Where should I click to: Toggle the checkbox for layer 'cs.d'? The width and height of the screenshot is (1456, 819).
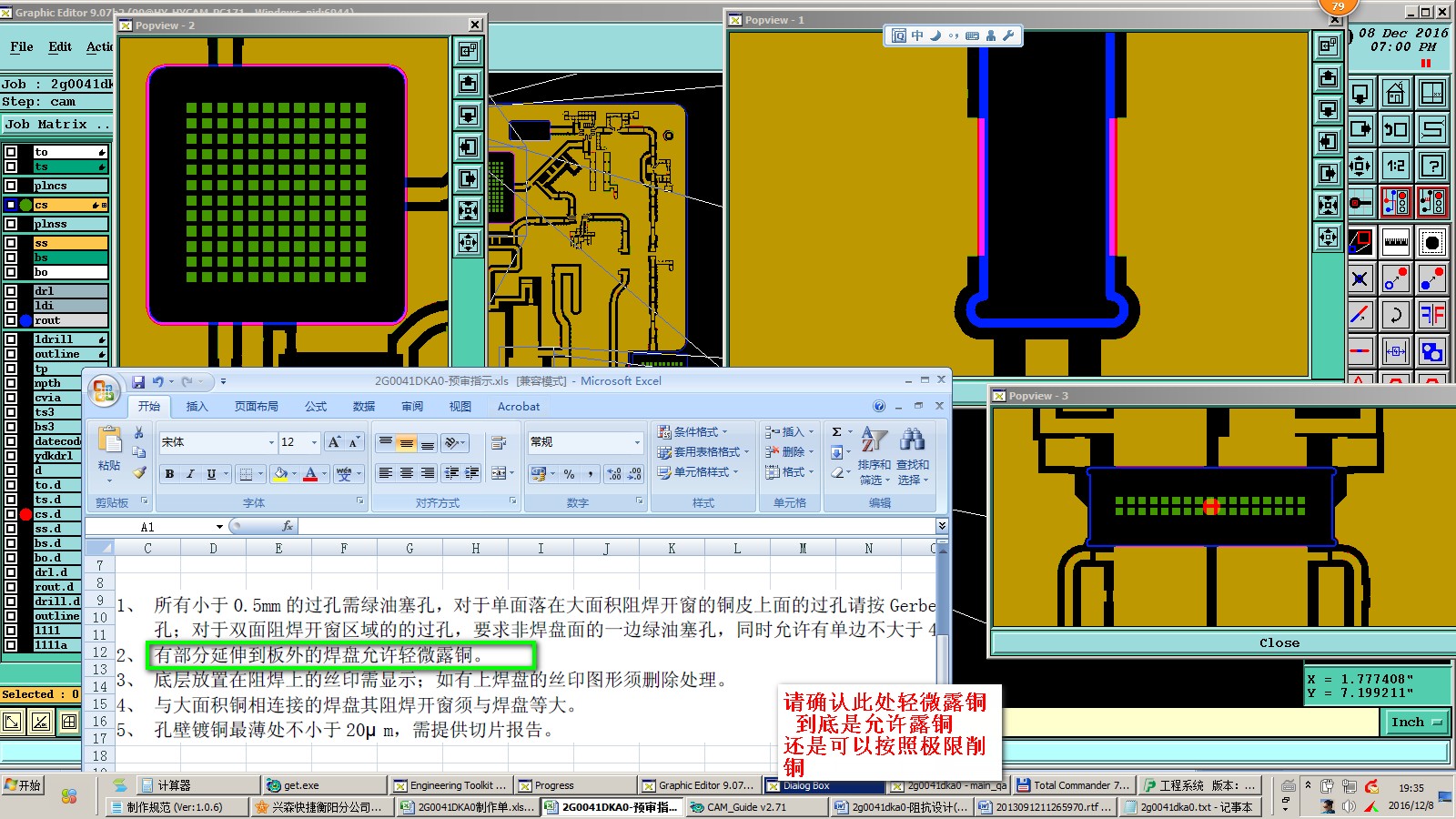tap(11, 514)
